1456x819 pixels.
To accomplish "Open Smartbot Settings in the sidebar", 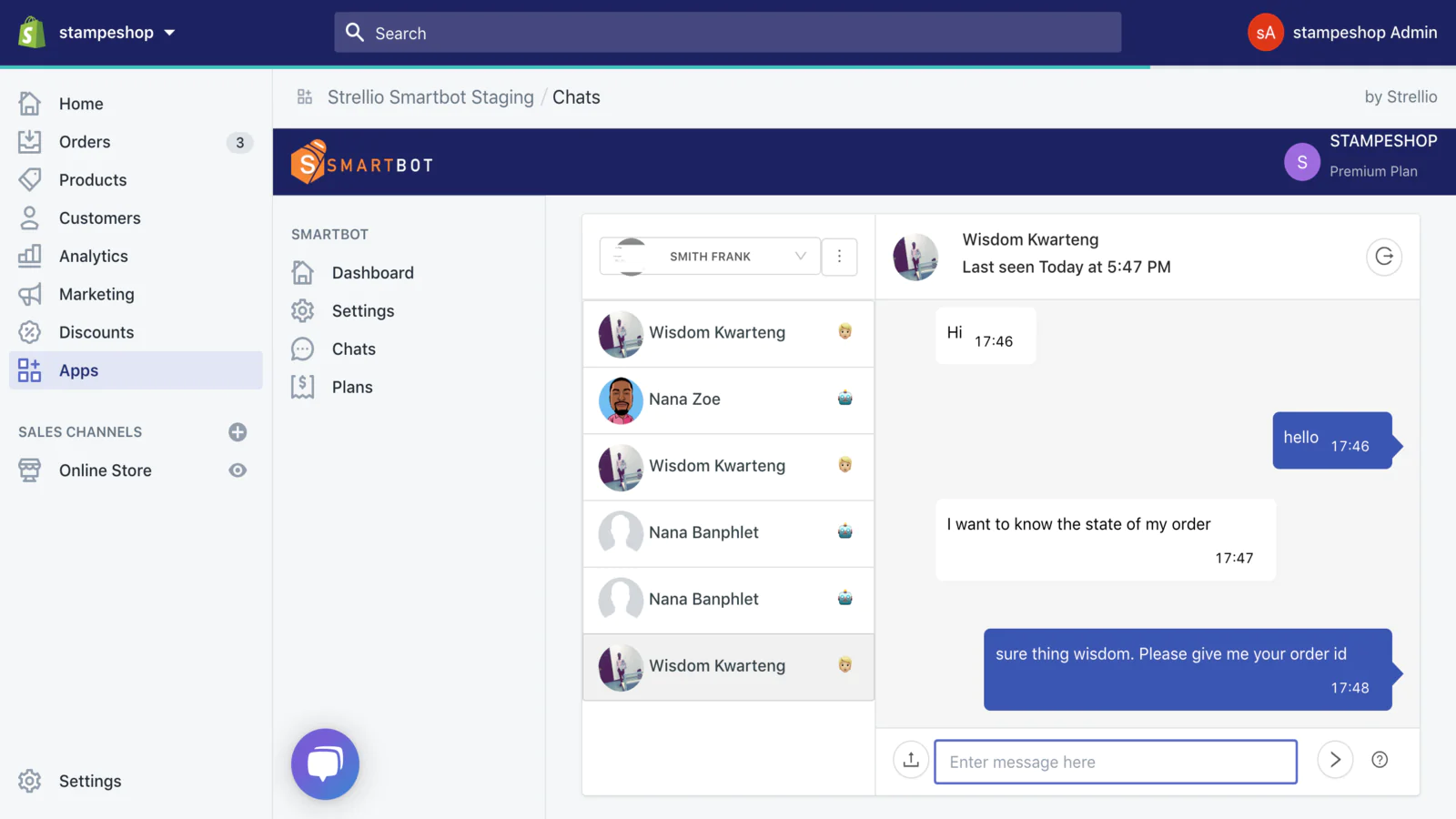I will 362,311.
